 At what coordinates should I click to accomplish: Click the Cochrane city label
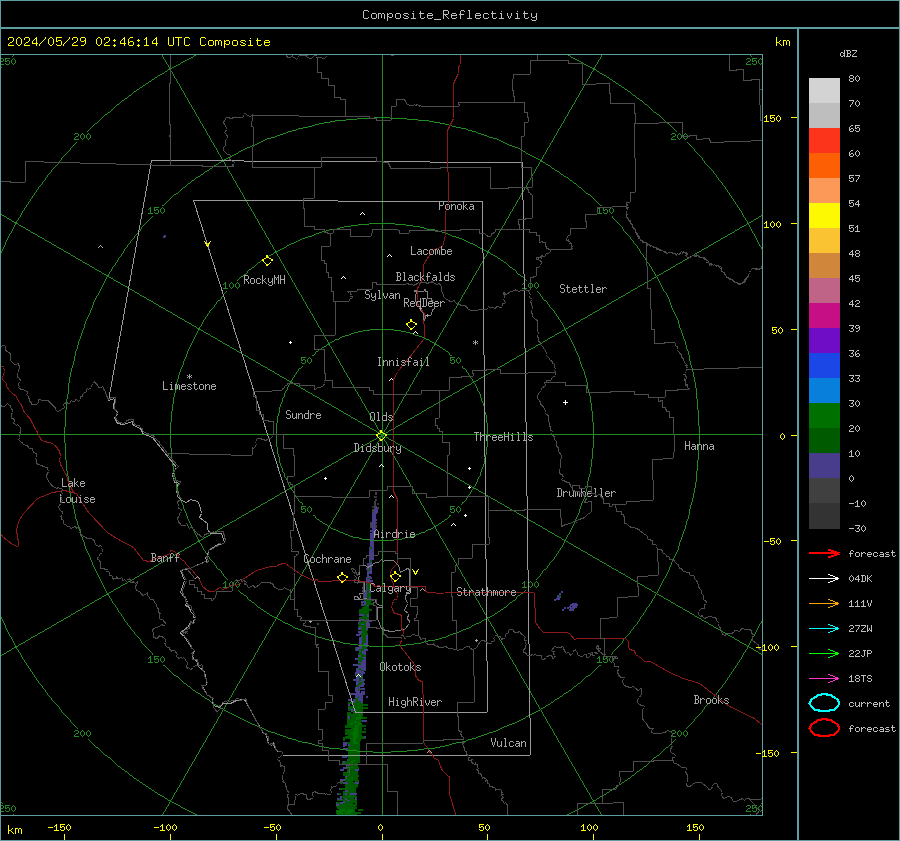[x=327, y=559]
